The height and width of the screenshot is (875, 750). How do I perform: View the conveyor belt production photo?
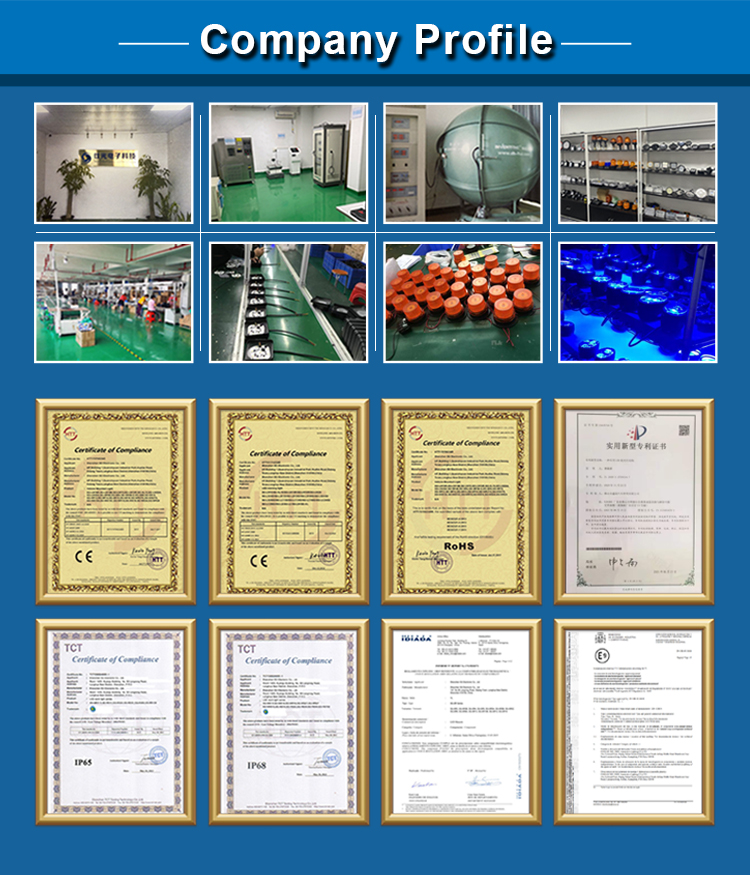(289, 302)
